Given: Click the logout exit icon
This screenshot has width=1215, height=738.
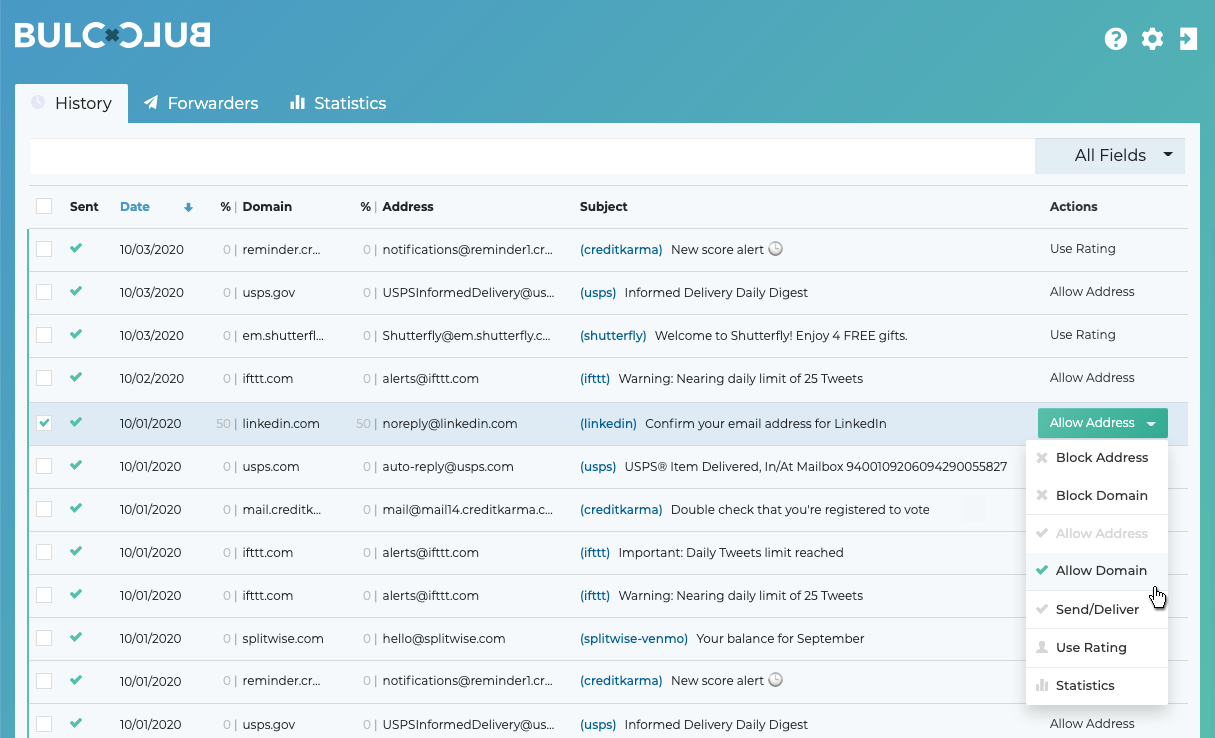Looking at the screenshot, I should point(1188,39).
